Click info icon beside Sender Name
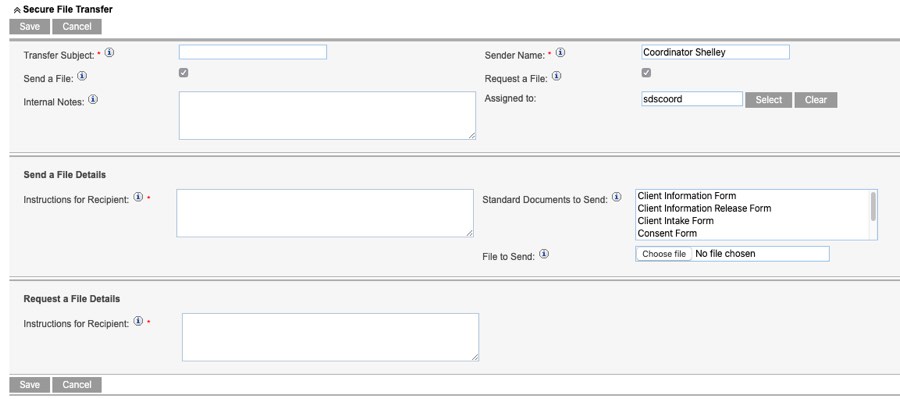Image resolution: width=900 pixels, height=399 pixels. (x=560, y=53)
